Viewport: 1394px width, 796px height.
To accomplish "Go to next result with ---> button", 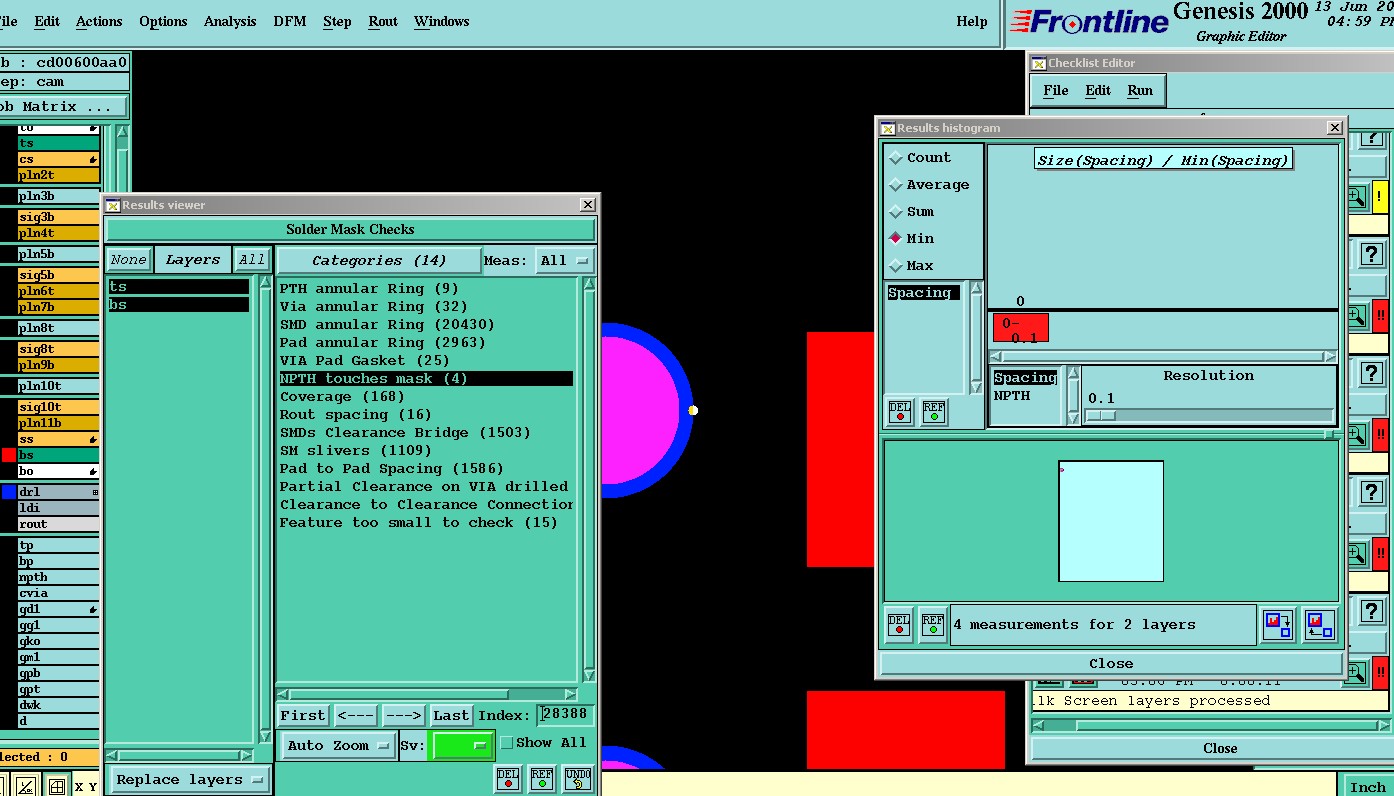I will [403, 715].
